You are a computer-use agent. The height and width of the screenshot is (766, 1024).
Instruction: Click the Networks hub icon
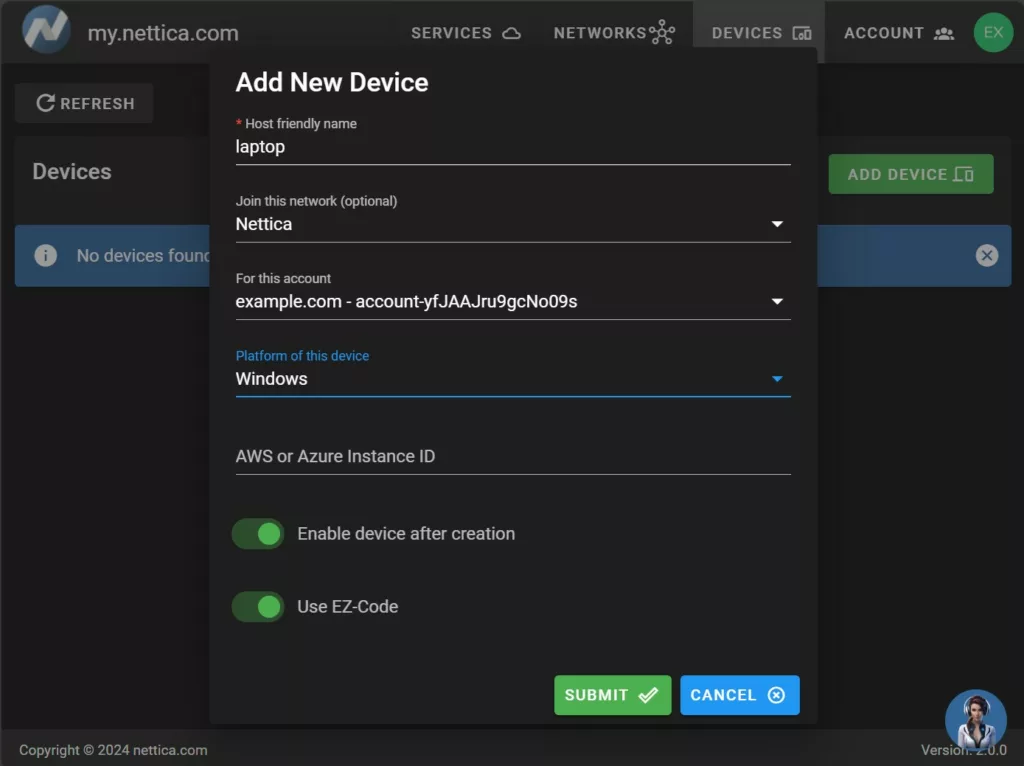click(662, 33)
